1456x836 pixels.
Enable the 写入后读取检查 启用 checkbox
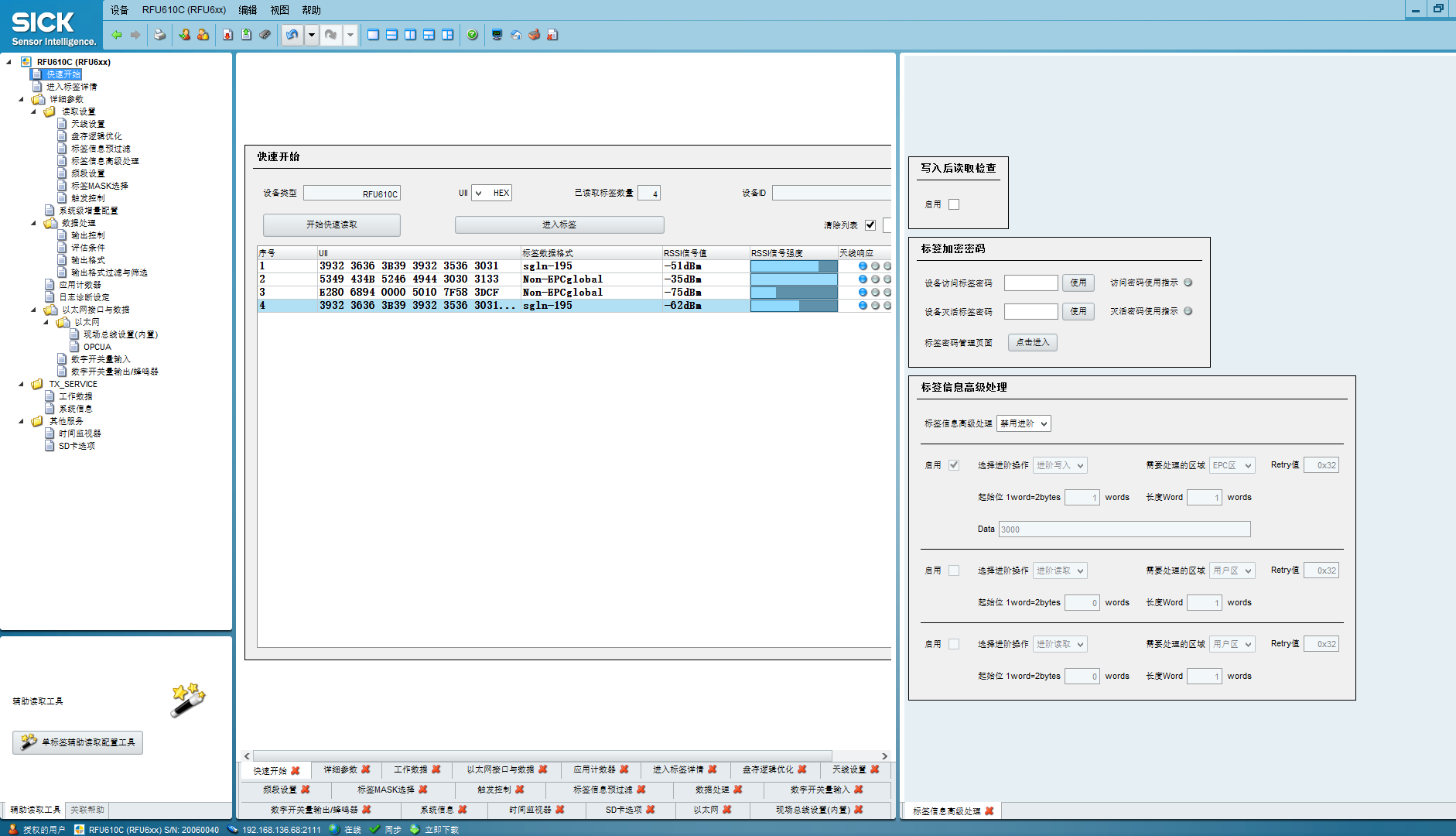(x=954, y=204)
